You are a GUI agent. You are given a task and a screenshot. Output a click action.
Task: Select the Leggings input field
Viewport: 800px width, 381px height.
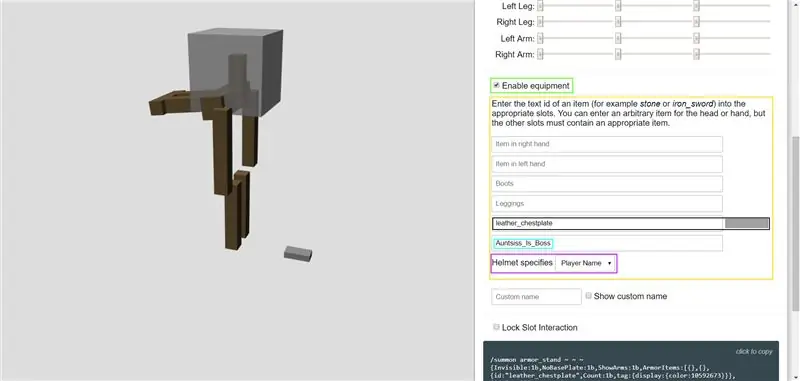point(607,204)
